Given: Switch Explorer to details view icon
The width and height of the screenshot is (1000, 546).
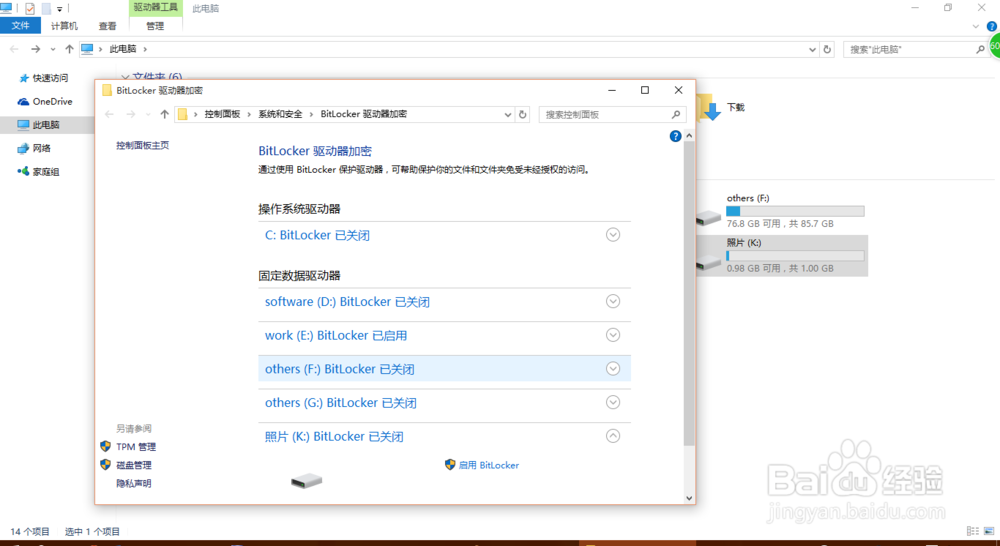Looking at the screenshot, I should point(973,531).
